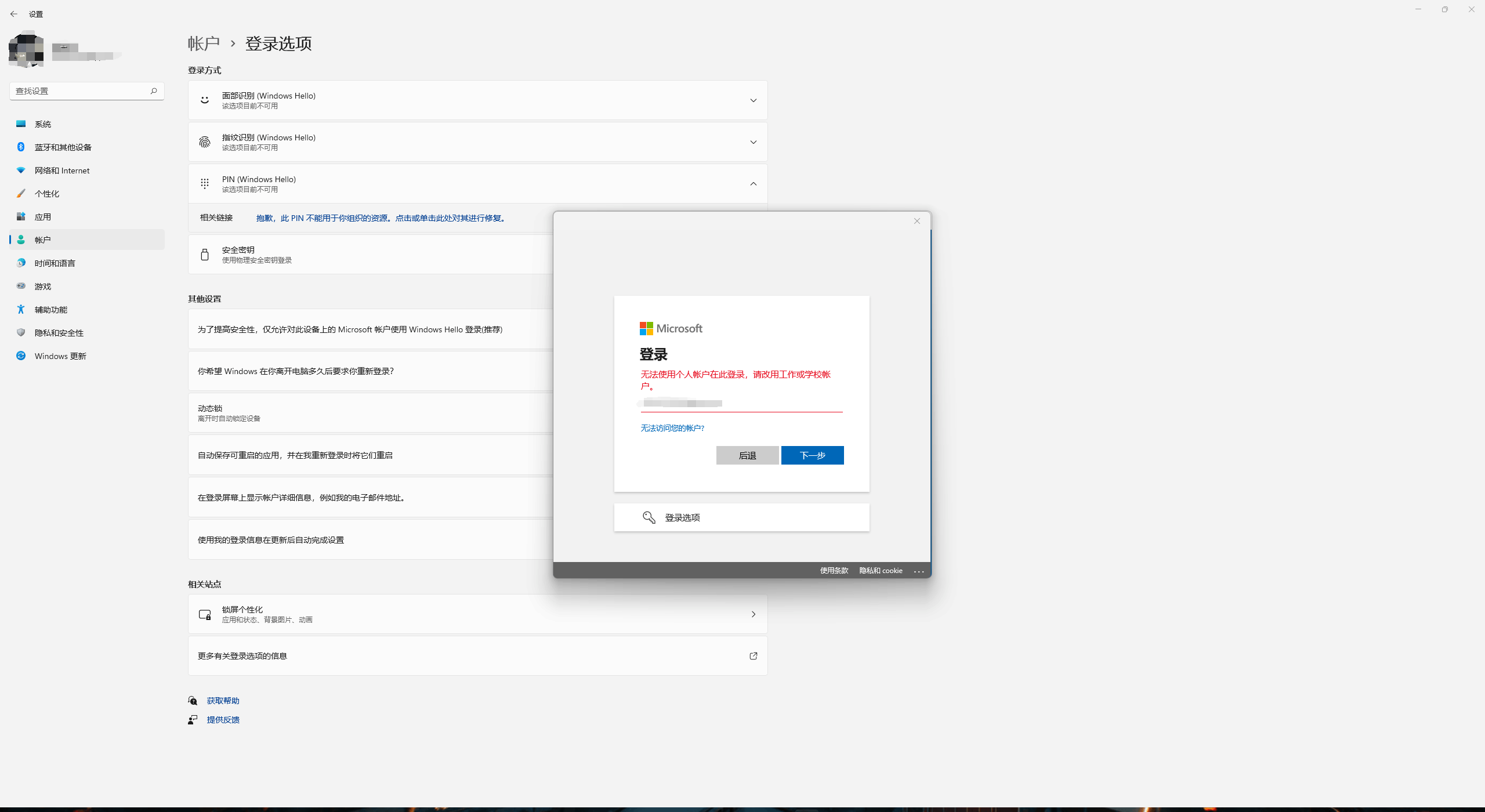Open 隐私和安全性 section
1485x812 pixels.
click(x=59, y=333)
